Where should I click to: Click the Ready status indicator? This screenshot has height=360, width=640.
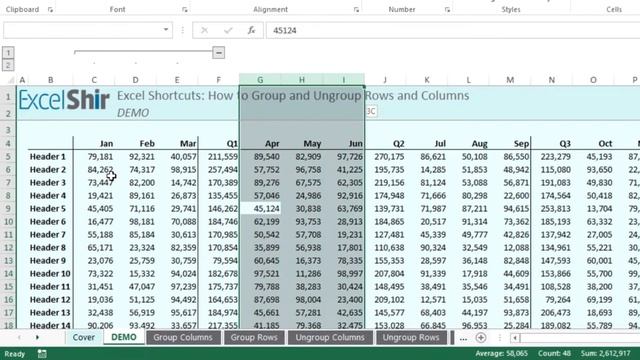[x=15, y=354]
